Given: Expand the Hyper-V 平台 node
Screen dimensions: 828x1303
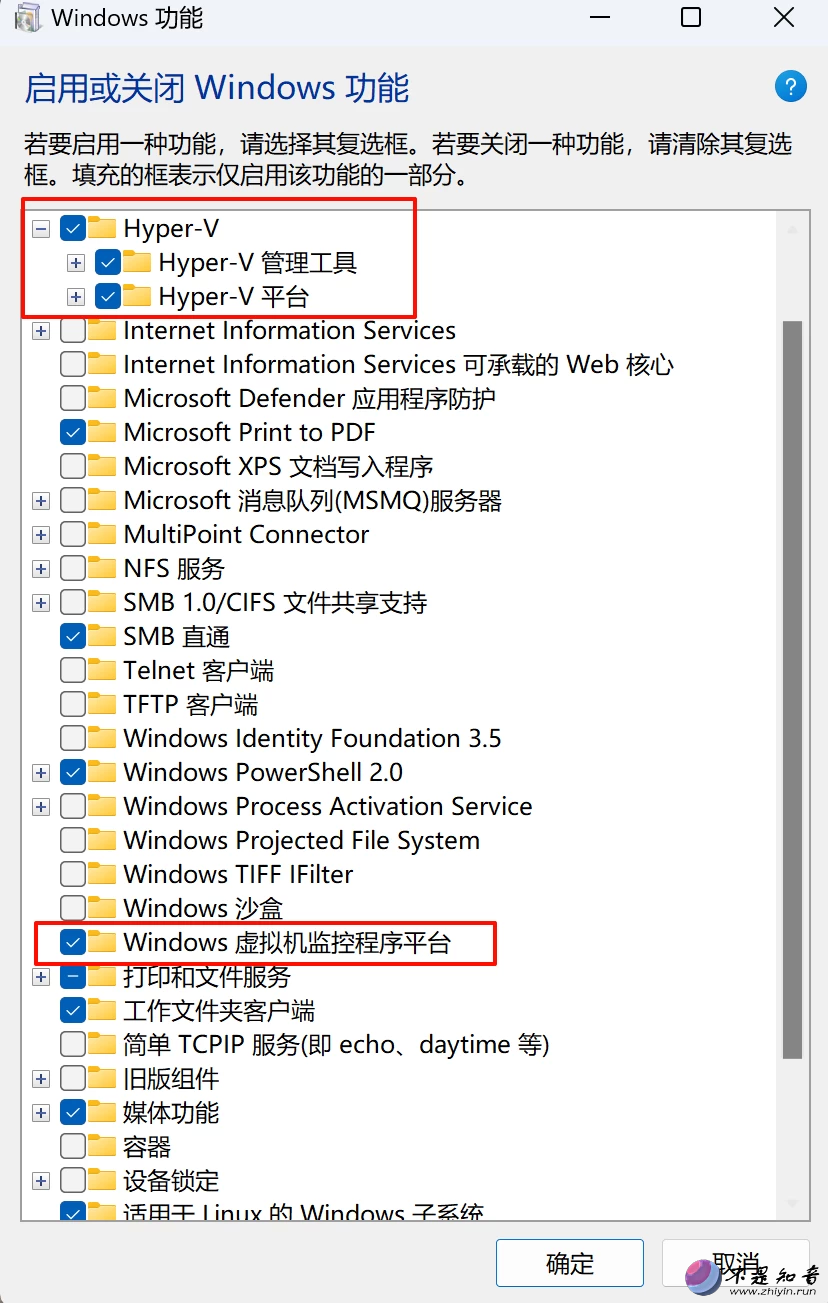Looking at the screenshot, I should [x=75, y=297].
